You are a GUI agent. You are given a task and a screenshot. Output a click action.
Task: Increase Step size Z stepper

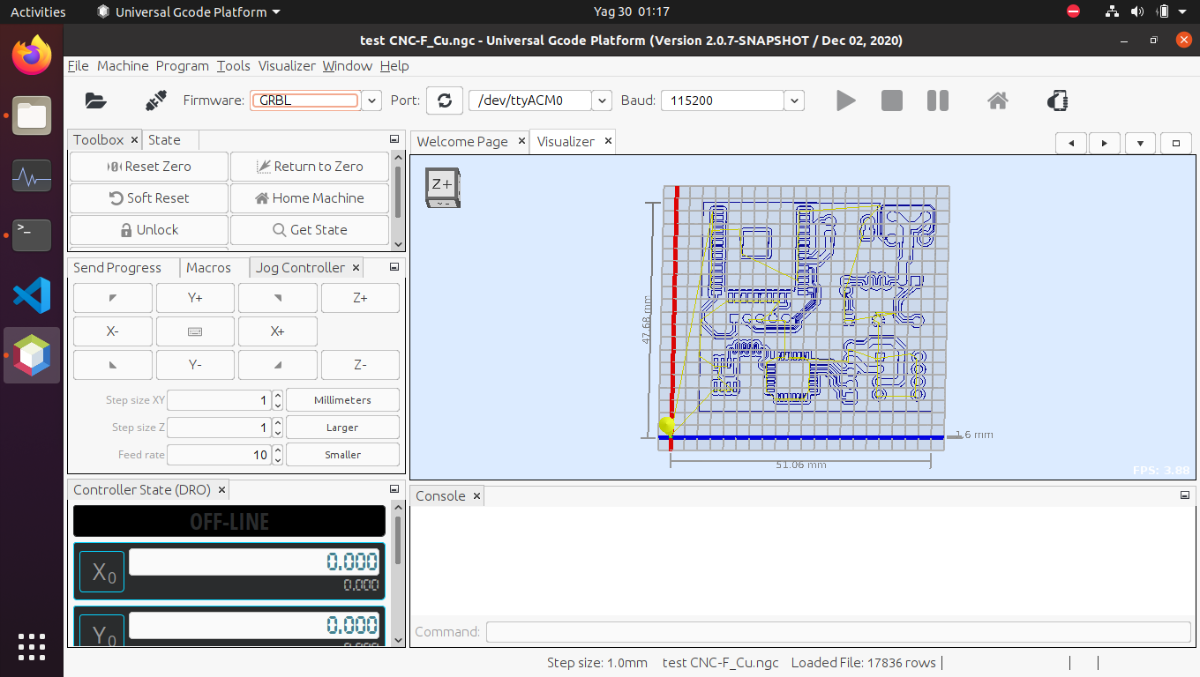pos(278,422)
